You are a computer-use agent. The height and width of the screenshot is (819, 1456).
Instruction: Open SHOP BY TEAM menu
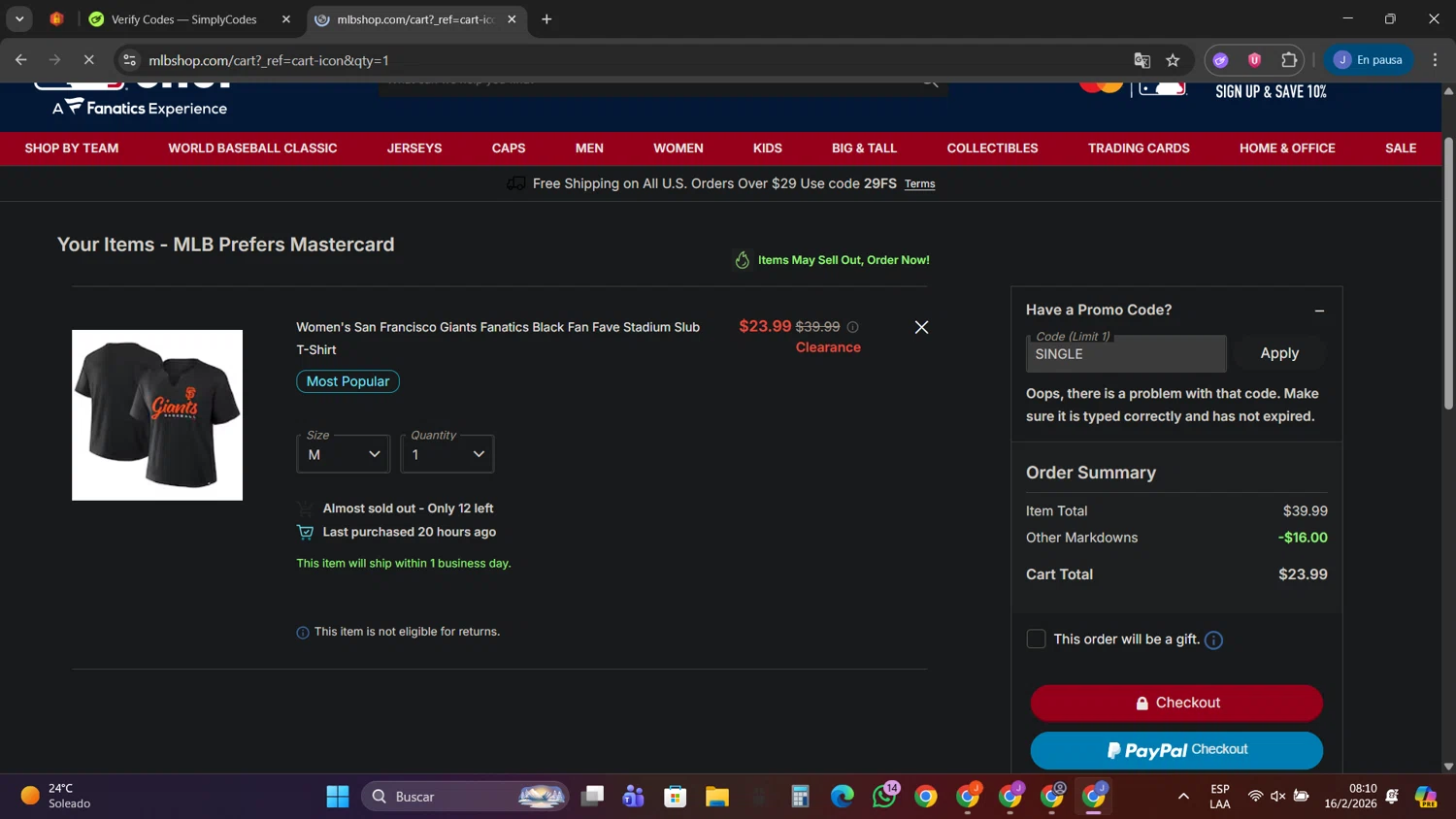[72, 148]
